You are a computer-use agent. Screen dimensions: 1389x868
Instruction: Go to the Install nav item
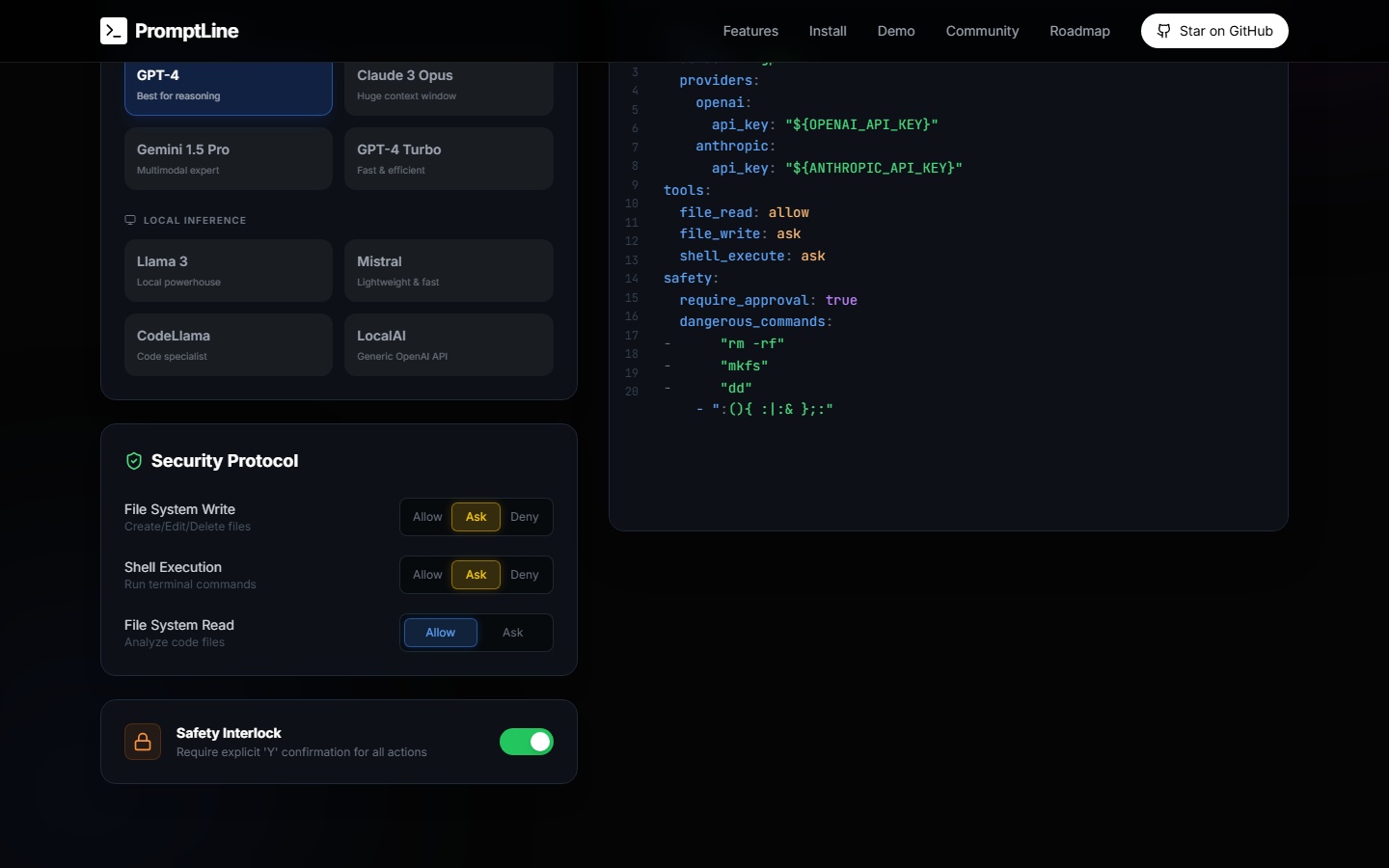(x=828, y=31)
